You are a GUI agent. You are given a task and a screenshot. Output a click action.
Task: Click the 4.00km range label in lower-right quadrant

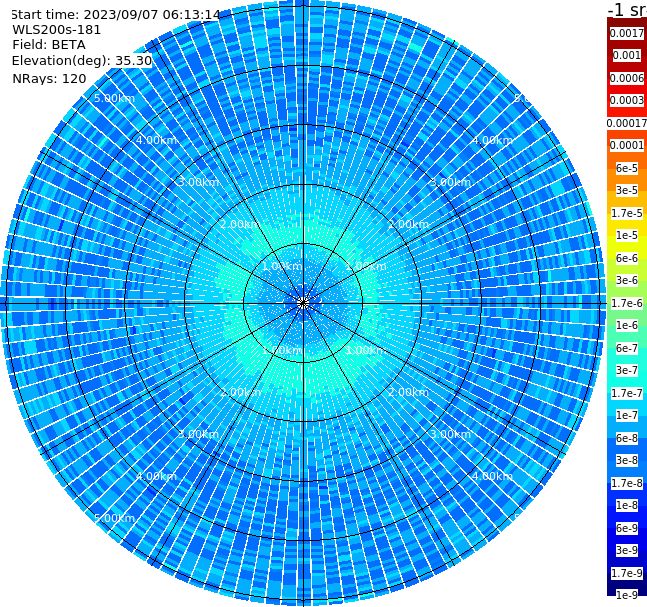click(492, 476)
